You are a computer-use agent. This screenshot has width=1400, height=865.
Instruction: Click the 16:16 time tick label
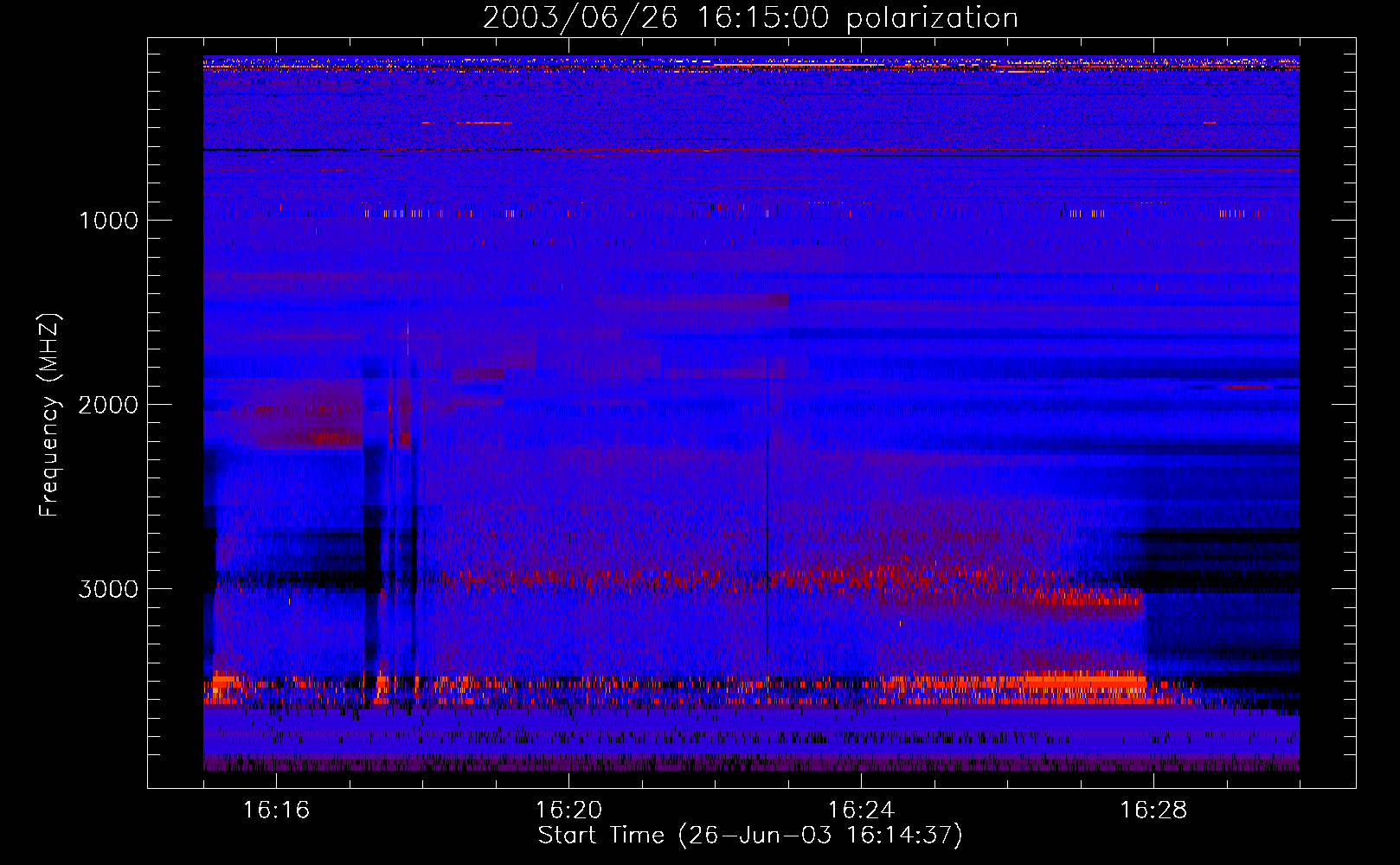[x=276, y=811]
